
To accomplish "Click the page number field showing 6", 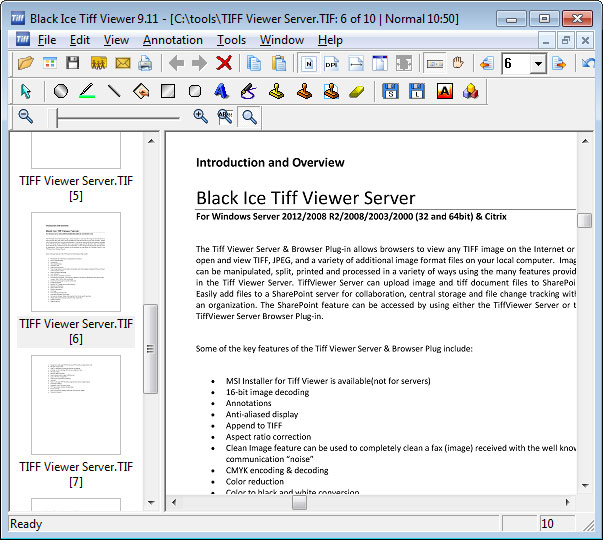I will coord(516,63).
